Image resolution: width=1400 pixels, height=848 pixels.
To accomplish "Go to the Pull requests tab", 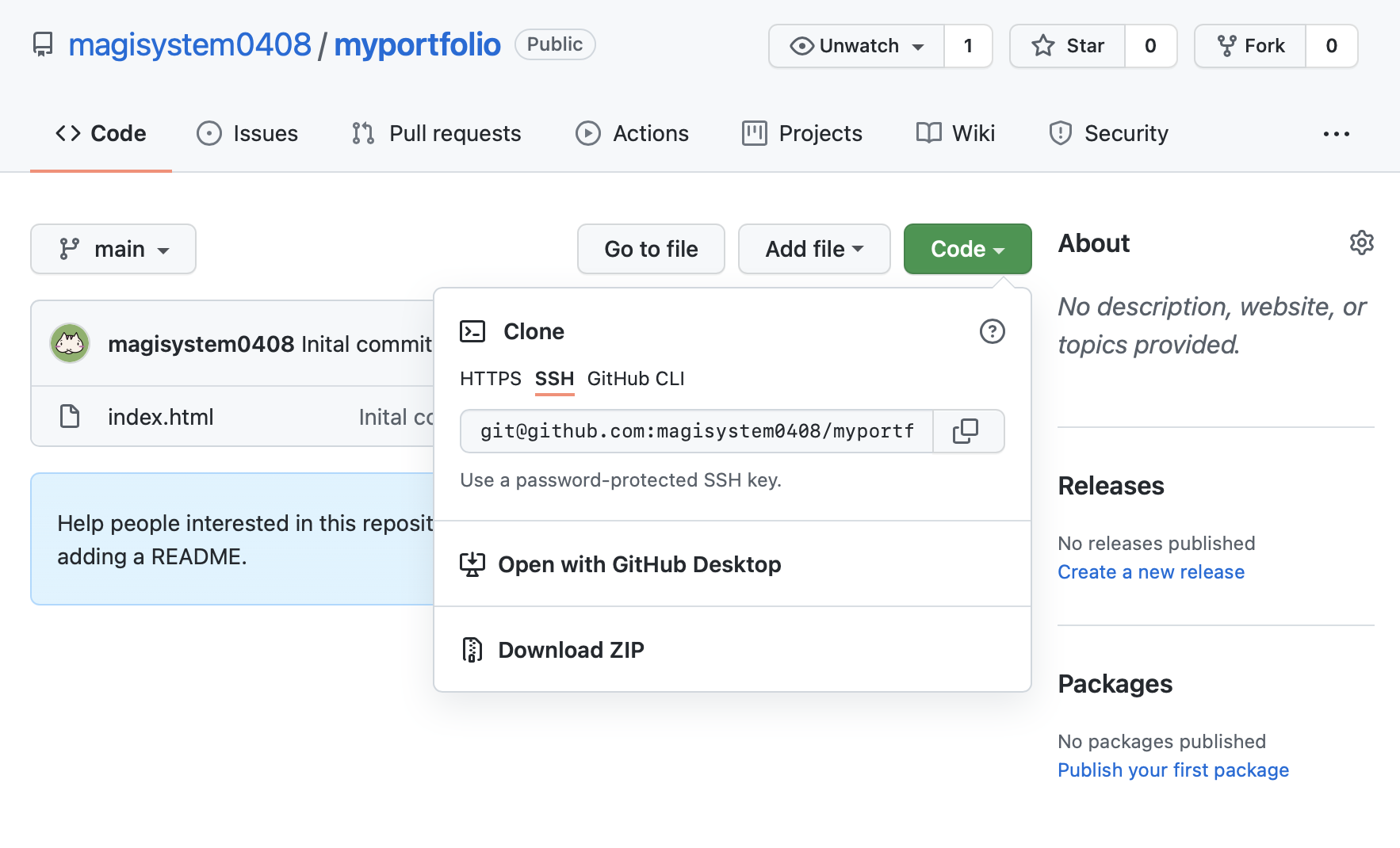I will [437, 133].
